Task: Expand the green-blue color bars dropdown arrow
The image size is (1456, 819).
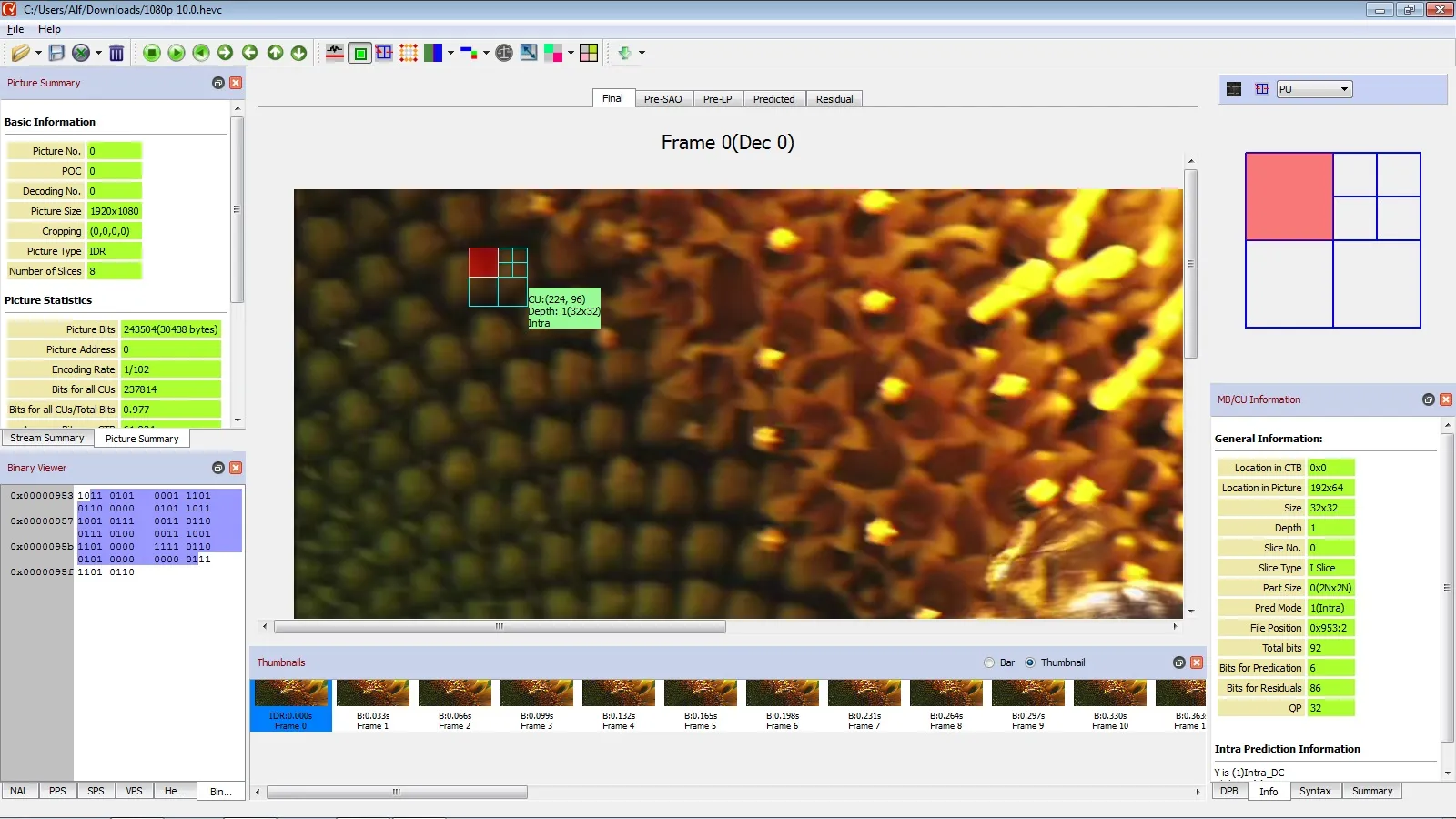Action: coord(450,53)
